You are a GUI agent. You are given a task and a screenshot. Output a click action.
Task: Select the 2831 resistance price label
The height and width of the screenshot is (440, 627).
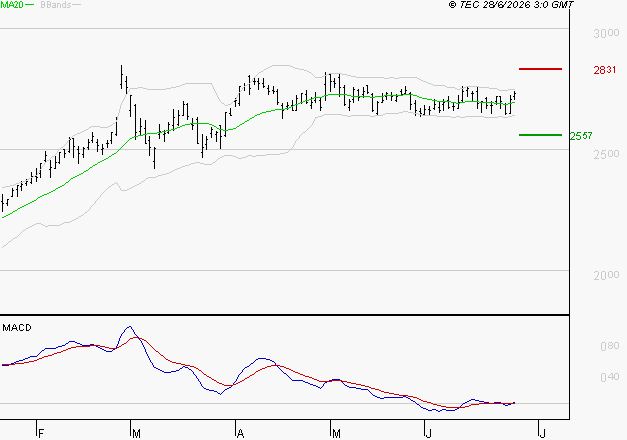tap(605, 70)
